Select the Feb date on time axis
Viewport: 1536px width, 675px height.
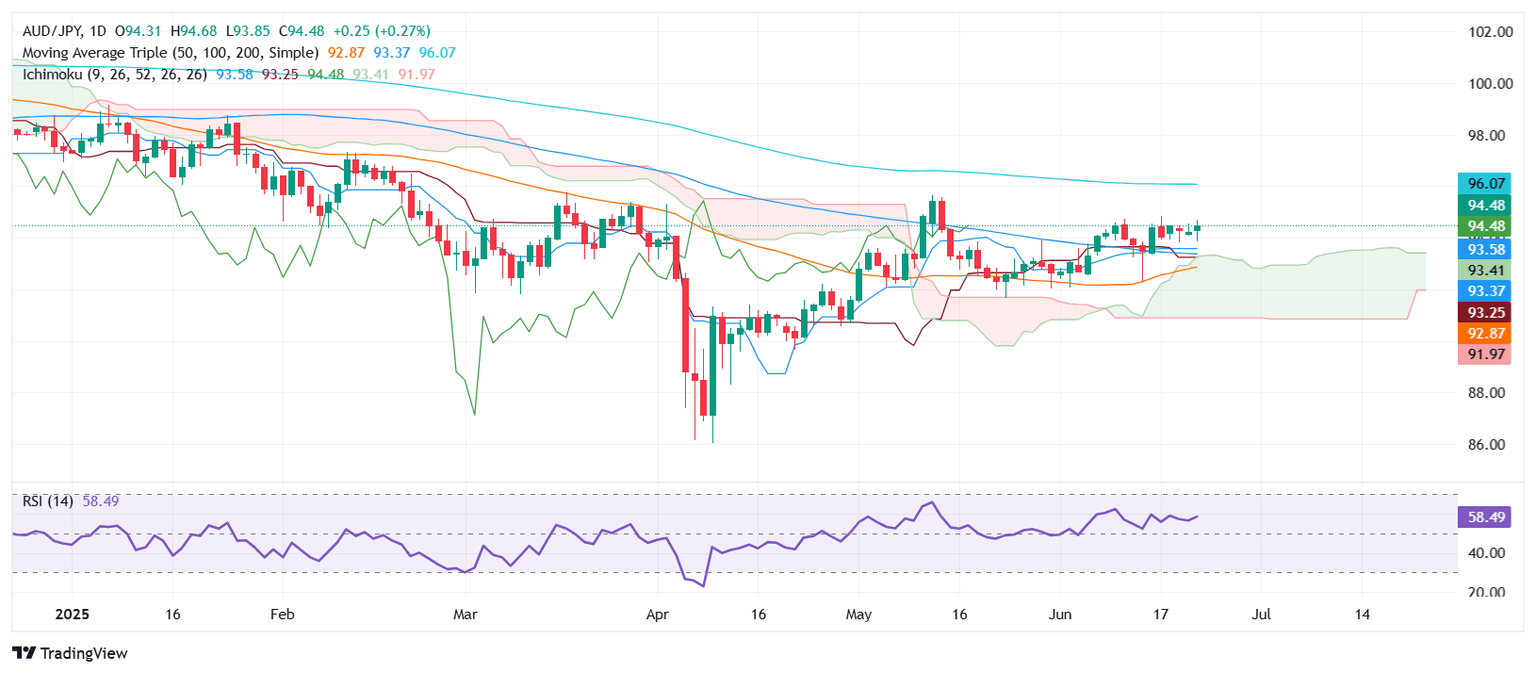pyautogui.click(x=282, y=613)
